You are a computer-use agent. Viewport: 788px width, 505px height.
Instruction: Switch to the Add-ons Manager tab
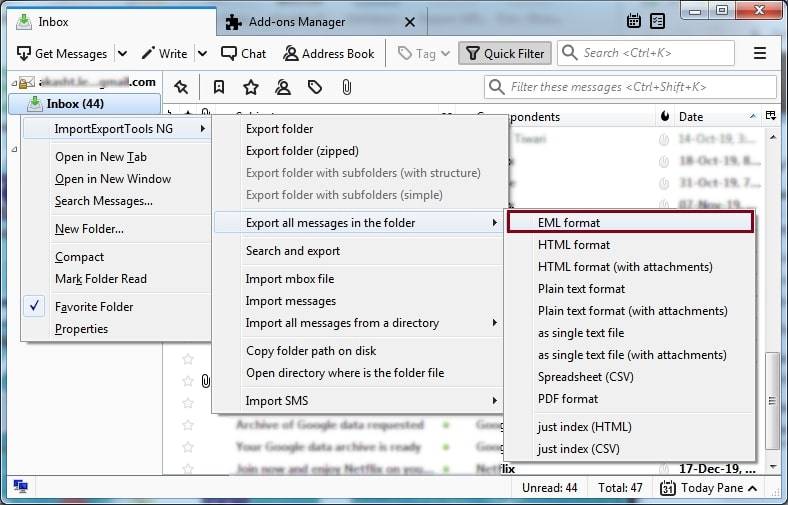tap(296, 21)
